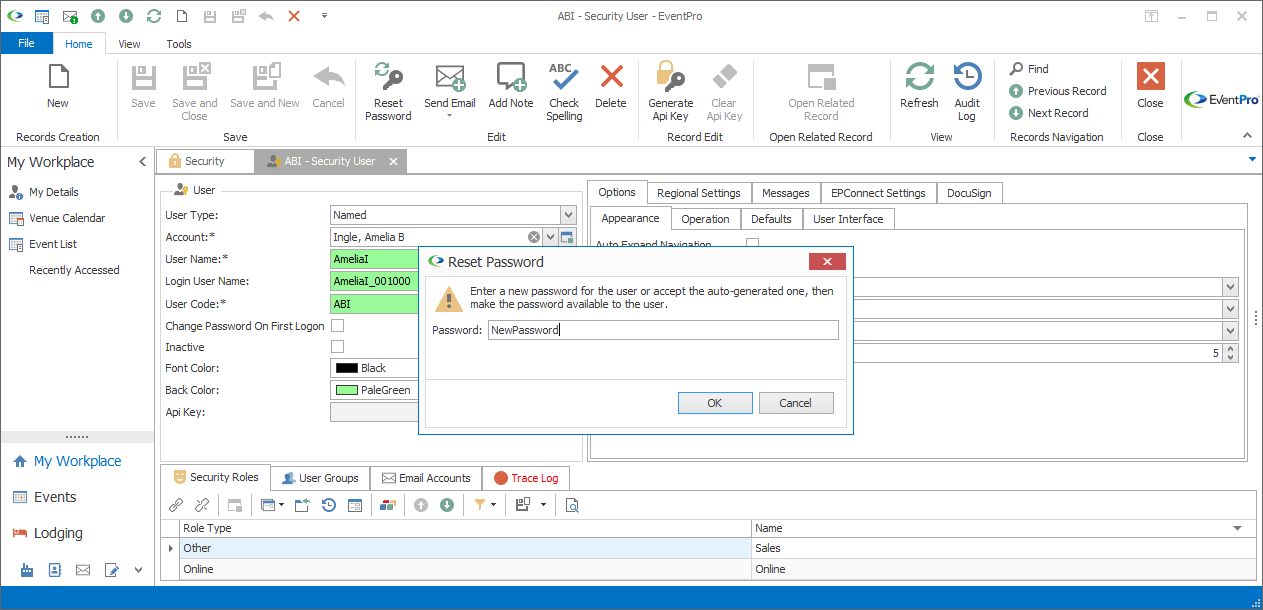Image resolution: width=1263 pixels, height=610 pixels.
Task: Click OK in Reset Password dialog
Action: [715, 403]
